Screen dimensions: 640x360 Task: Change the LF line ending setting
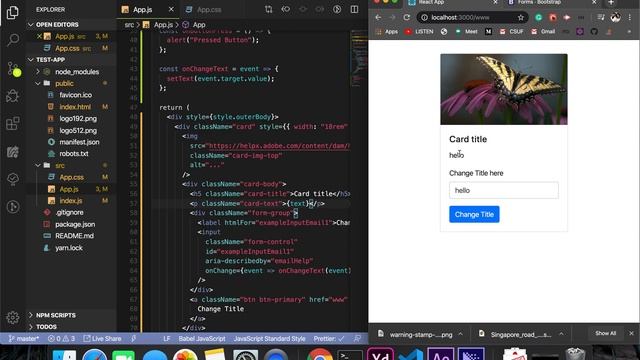167,338
